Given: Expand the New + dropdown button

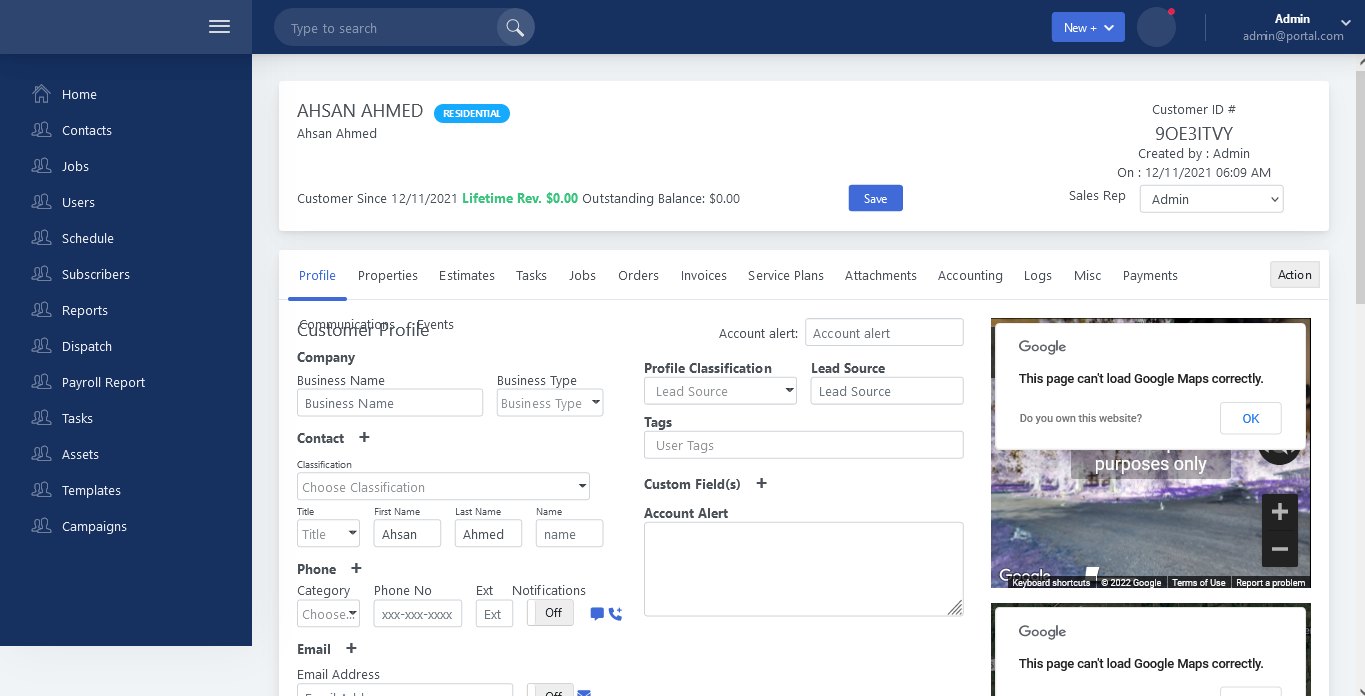Looking at the screenshot, I should point(1088,28).
